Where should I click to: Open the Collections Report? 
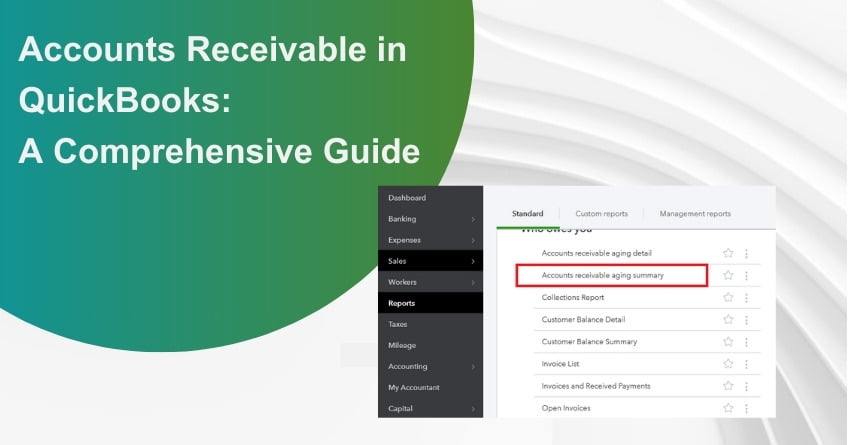(573, 297)
